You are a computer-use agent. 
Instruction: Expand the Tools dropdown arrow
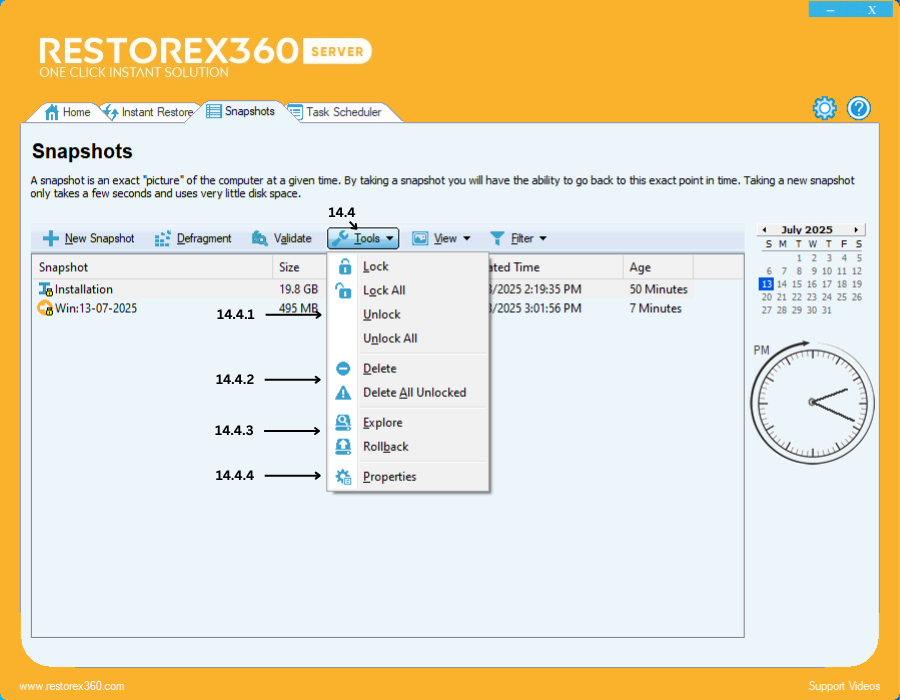pos(390,238)
